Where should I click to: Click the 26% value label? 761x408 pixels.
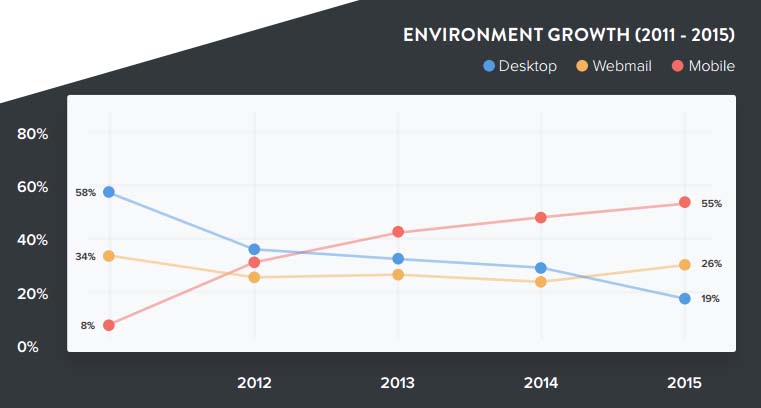click(711, 263)
